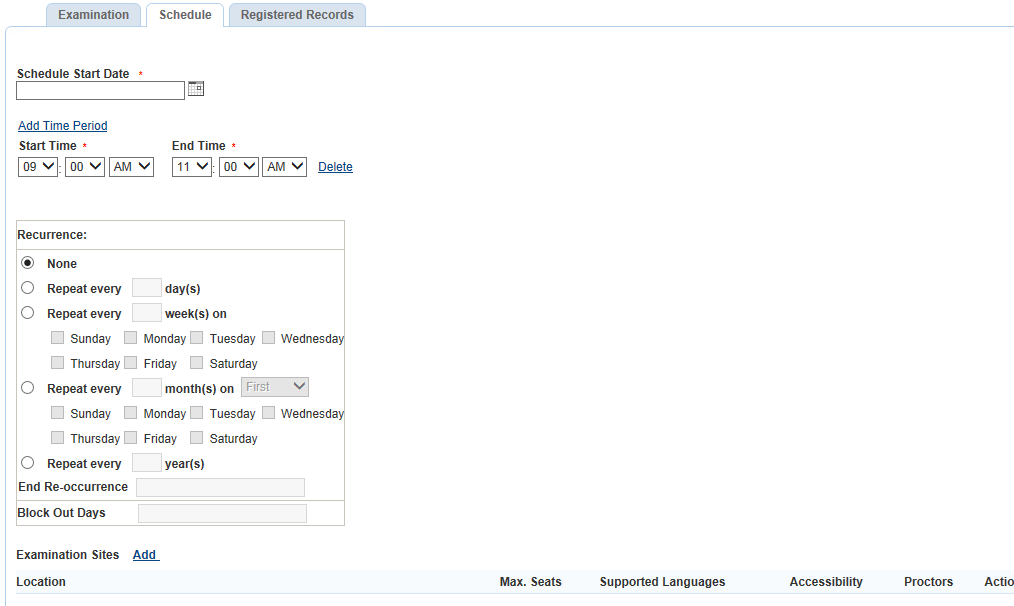The image size is (1014, 606).
Task: Open the Registered Records tab
Action: coord(297,15)
